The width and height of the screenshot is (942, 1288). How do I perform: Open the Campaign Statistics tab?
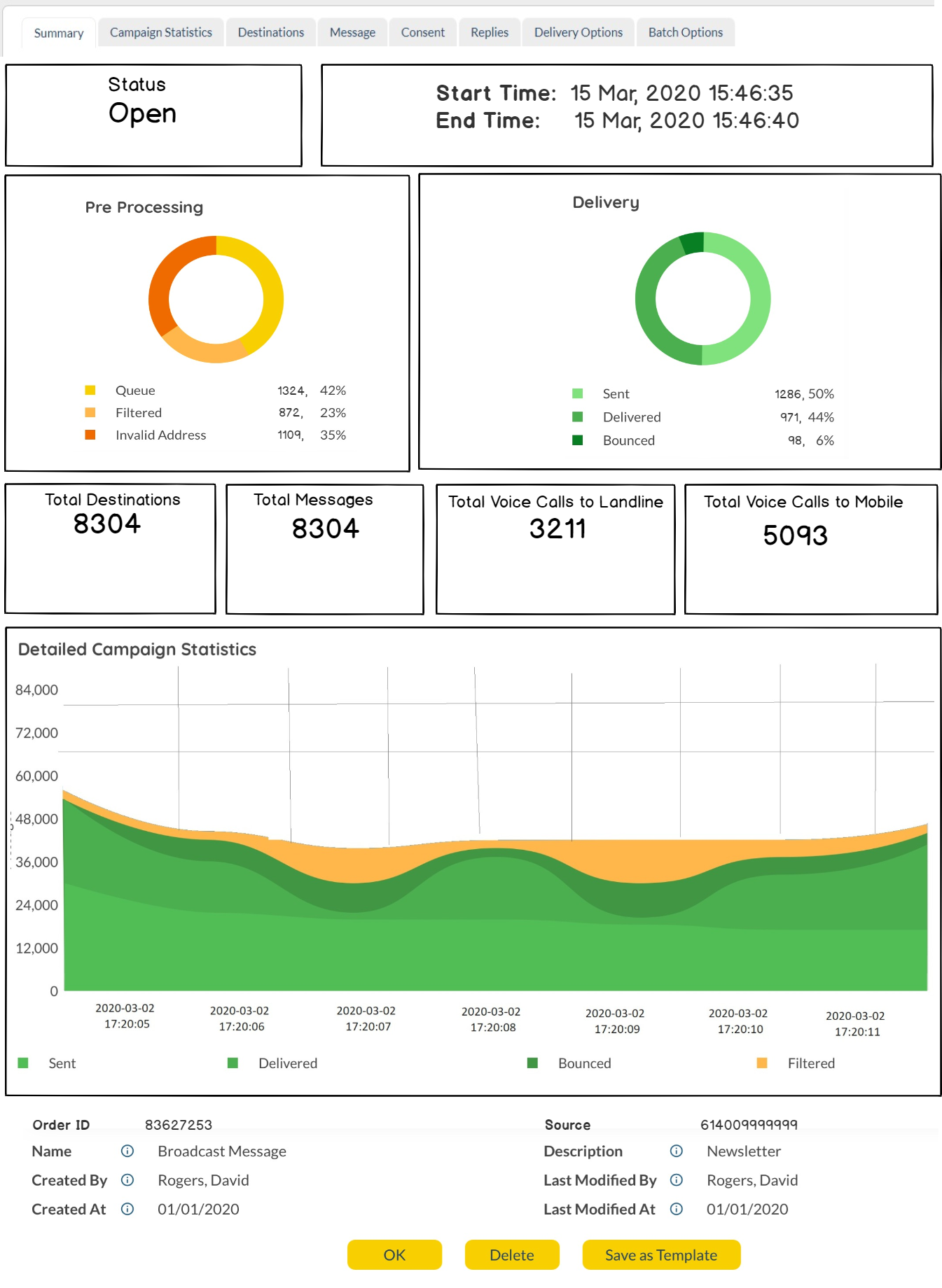(x=160, y=32)
